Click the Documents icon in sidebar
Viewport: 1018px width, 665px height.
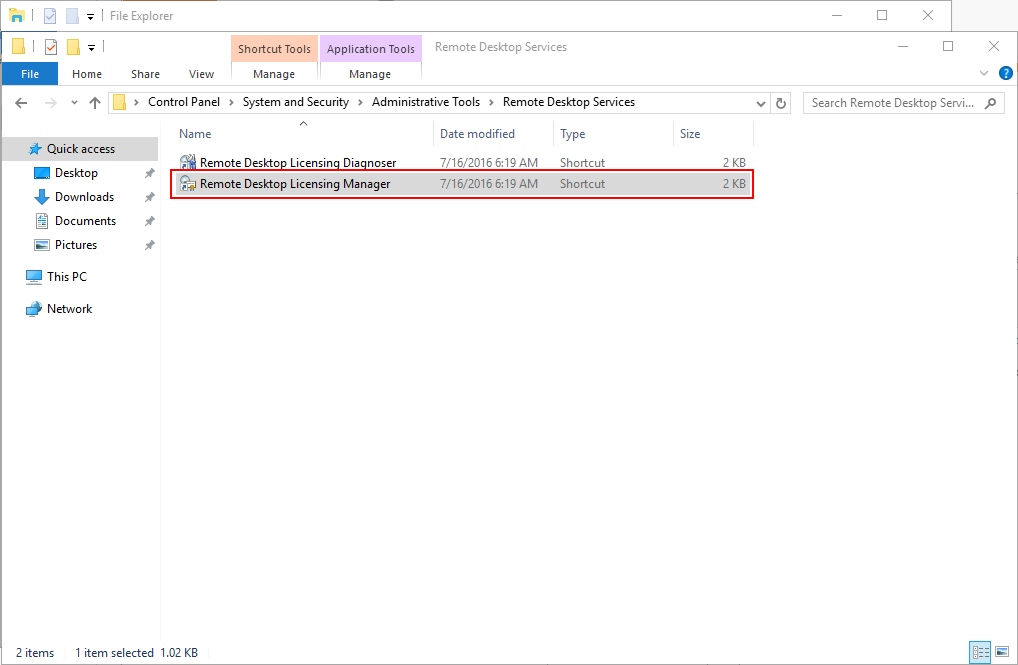[42, 221]
